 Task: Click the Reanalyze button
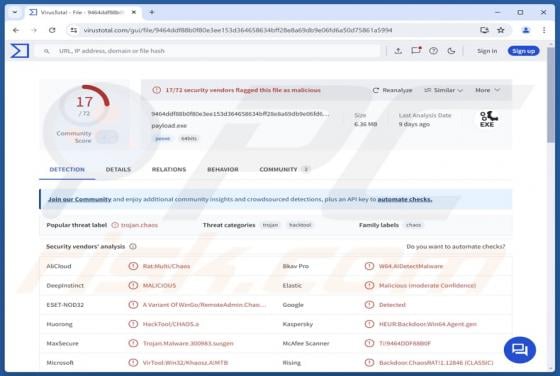tap(392, 90)
